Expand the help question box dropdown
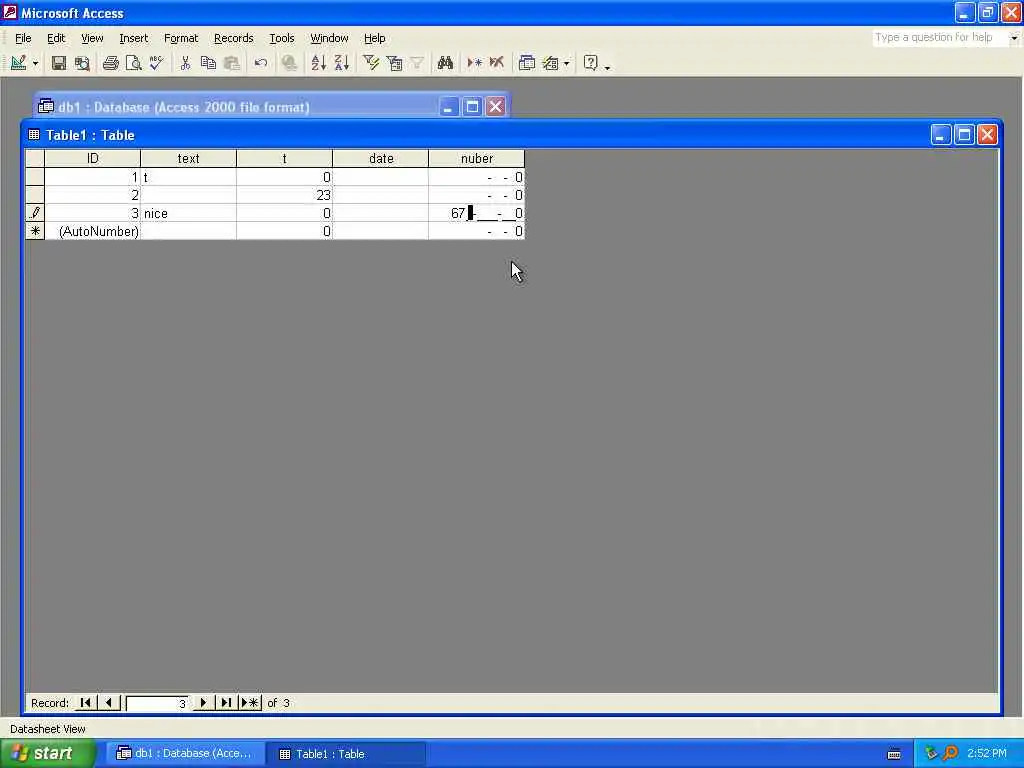 point(1014,37)
